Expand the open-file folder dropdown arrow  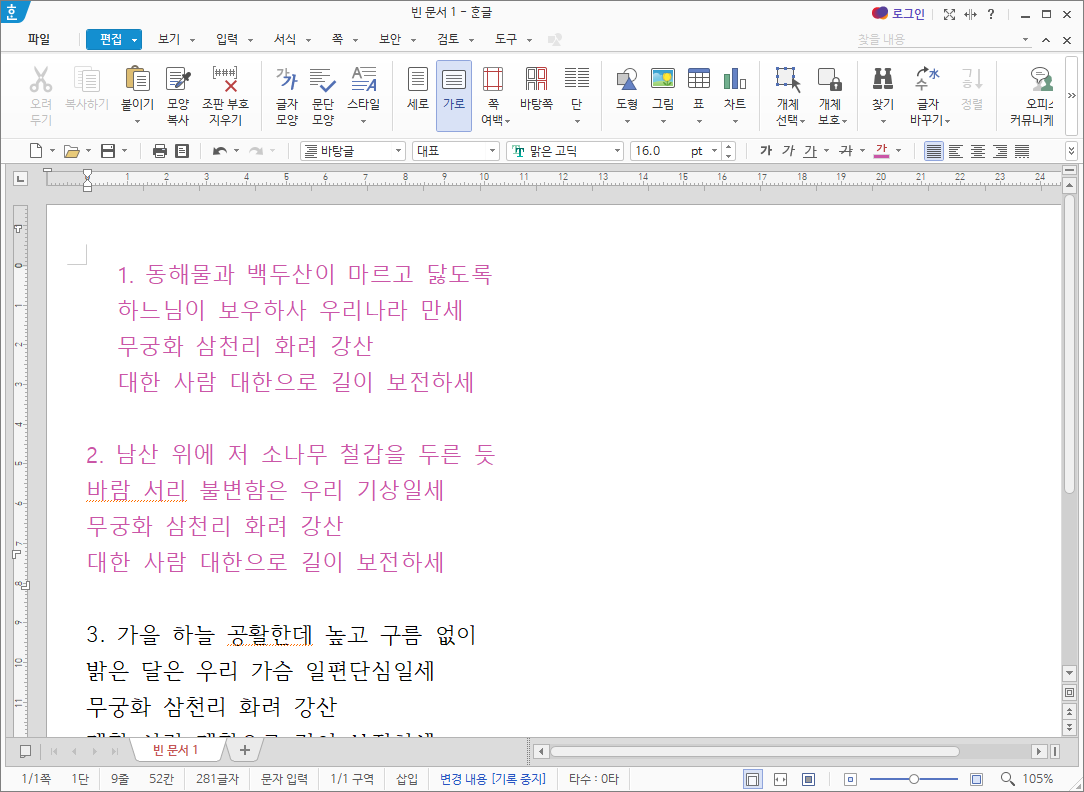point(88,151)
